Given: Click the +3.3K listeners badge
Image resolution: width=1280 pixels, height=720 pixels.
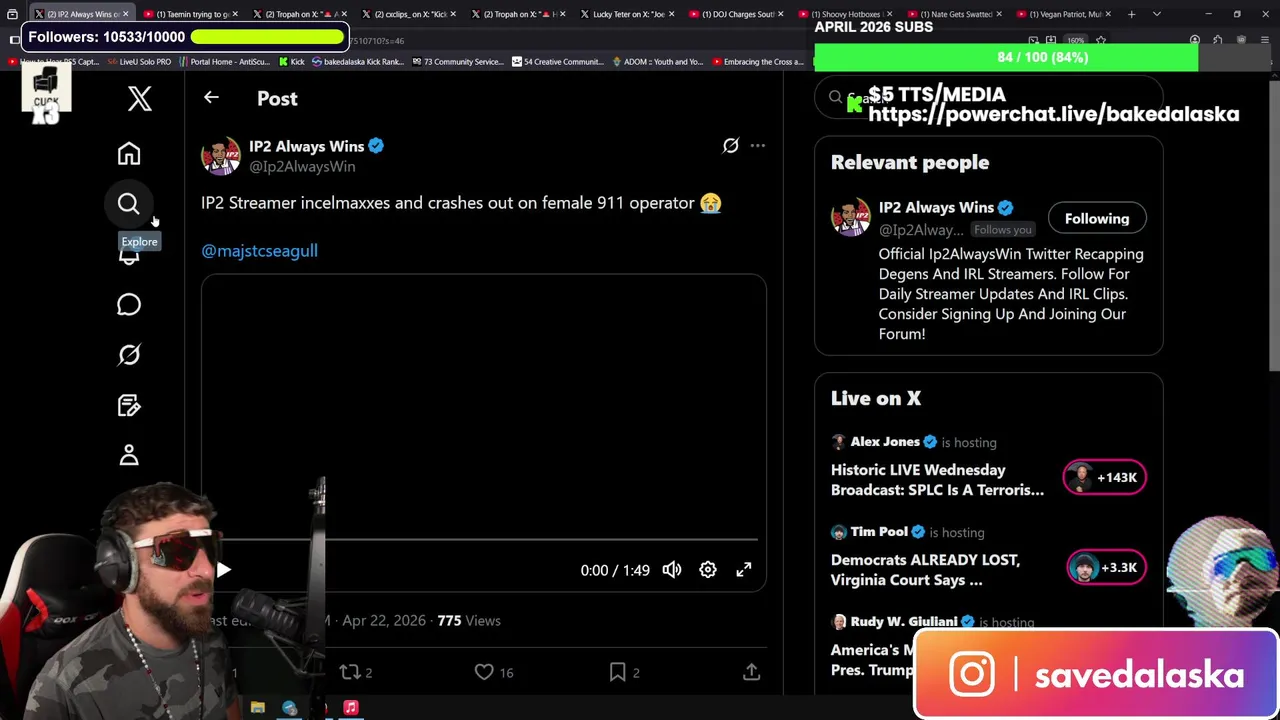Looking at the screenshot, I should coord(1107,568).
